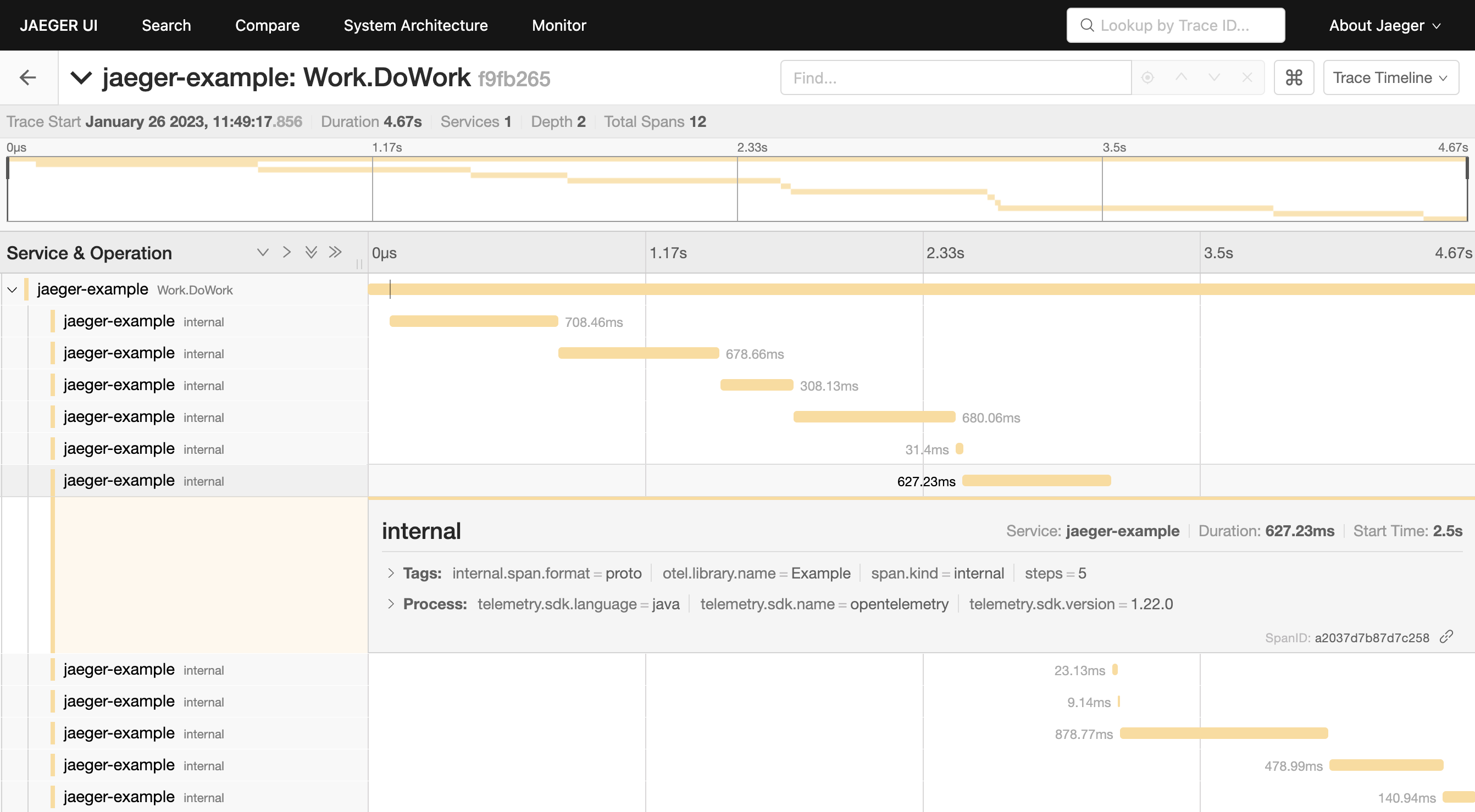
Task: Collapse trace header chevron beside jaeger-example title
Action: coord(81,77)
